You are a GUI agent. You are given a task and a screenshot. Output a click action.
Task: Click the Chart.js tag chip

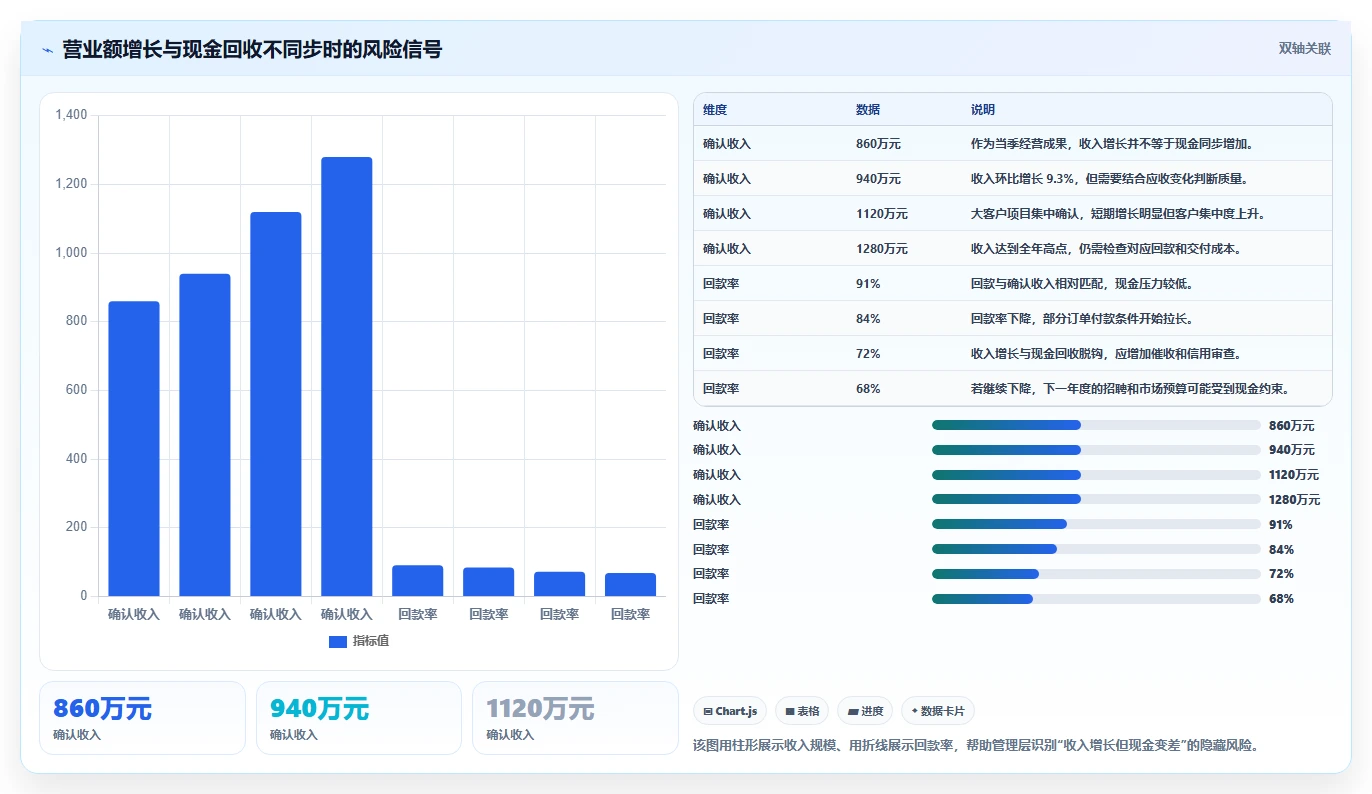click(x=730, y=711)
